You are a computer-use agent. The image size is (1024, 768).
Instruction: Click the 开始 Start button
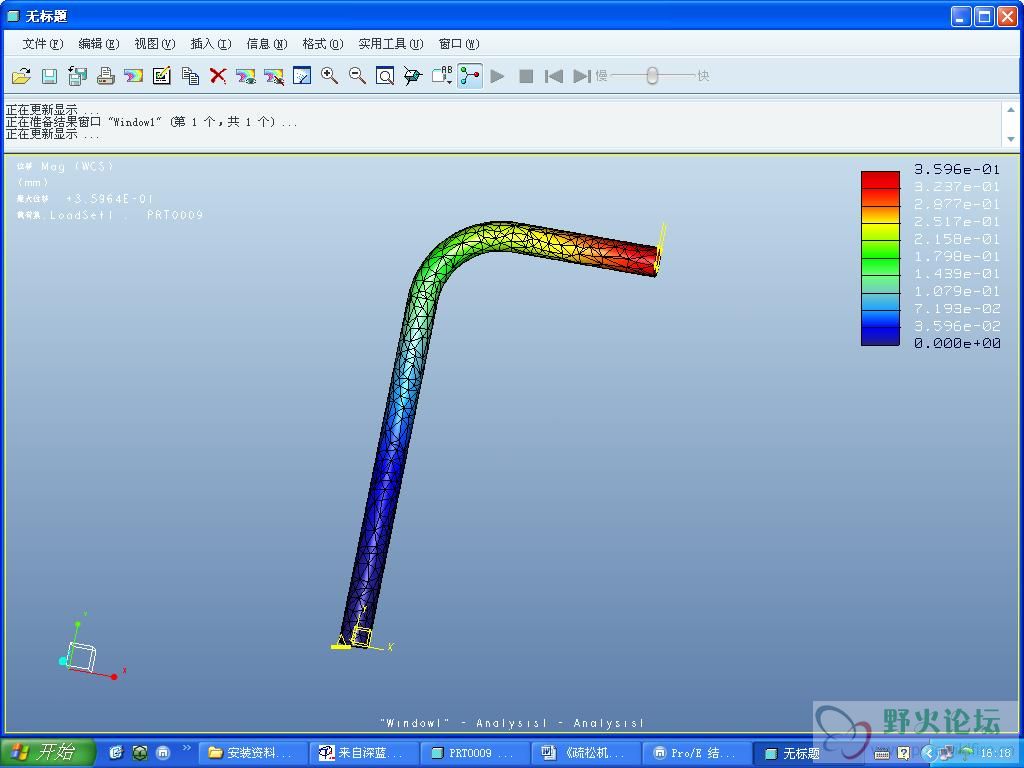[x=48, y=753]
